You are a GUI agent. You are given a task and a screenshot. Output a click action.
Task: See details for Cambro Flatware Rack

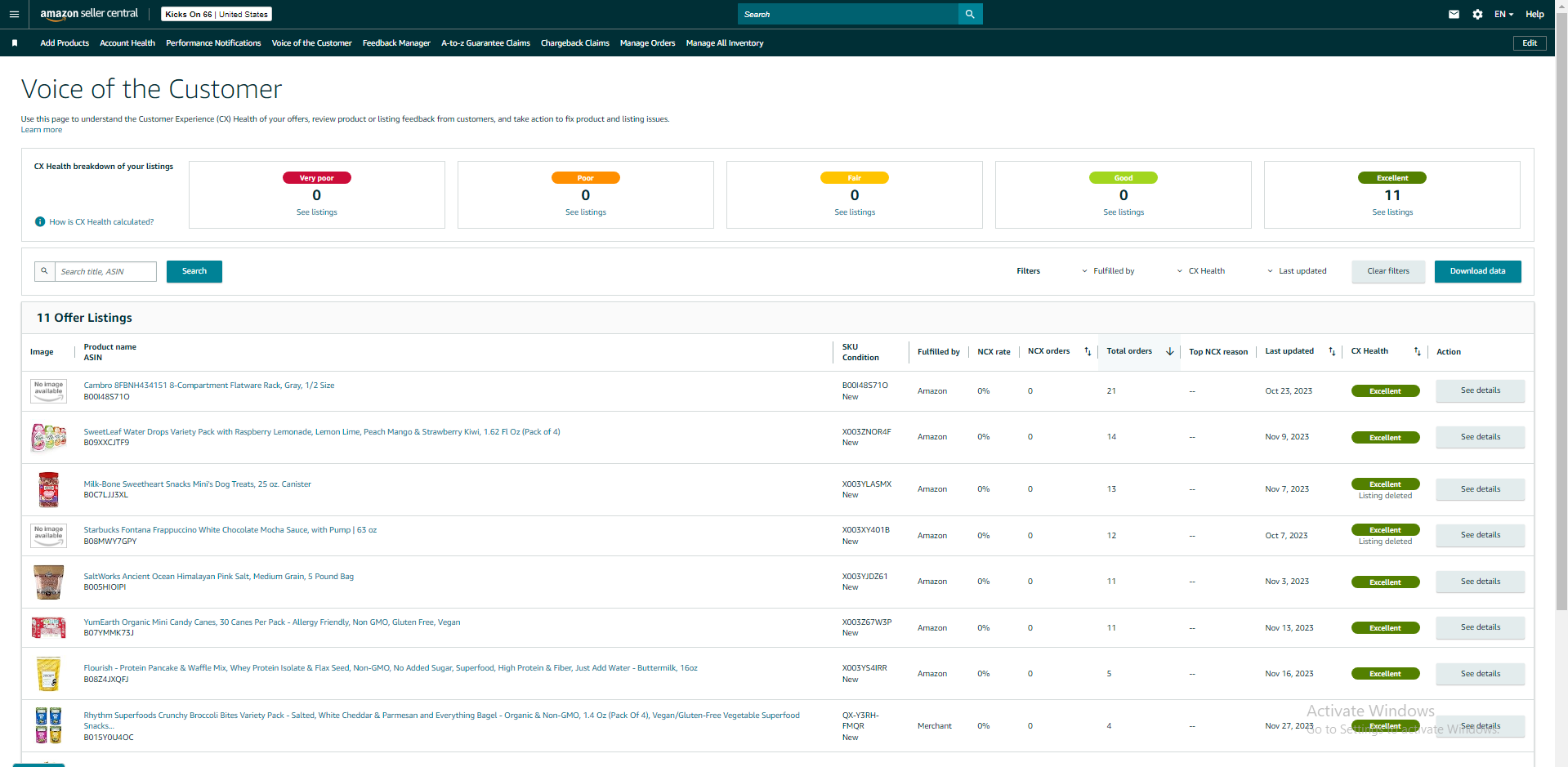[1480, 390]
